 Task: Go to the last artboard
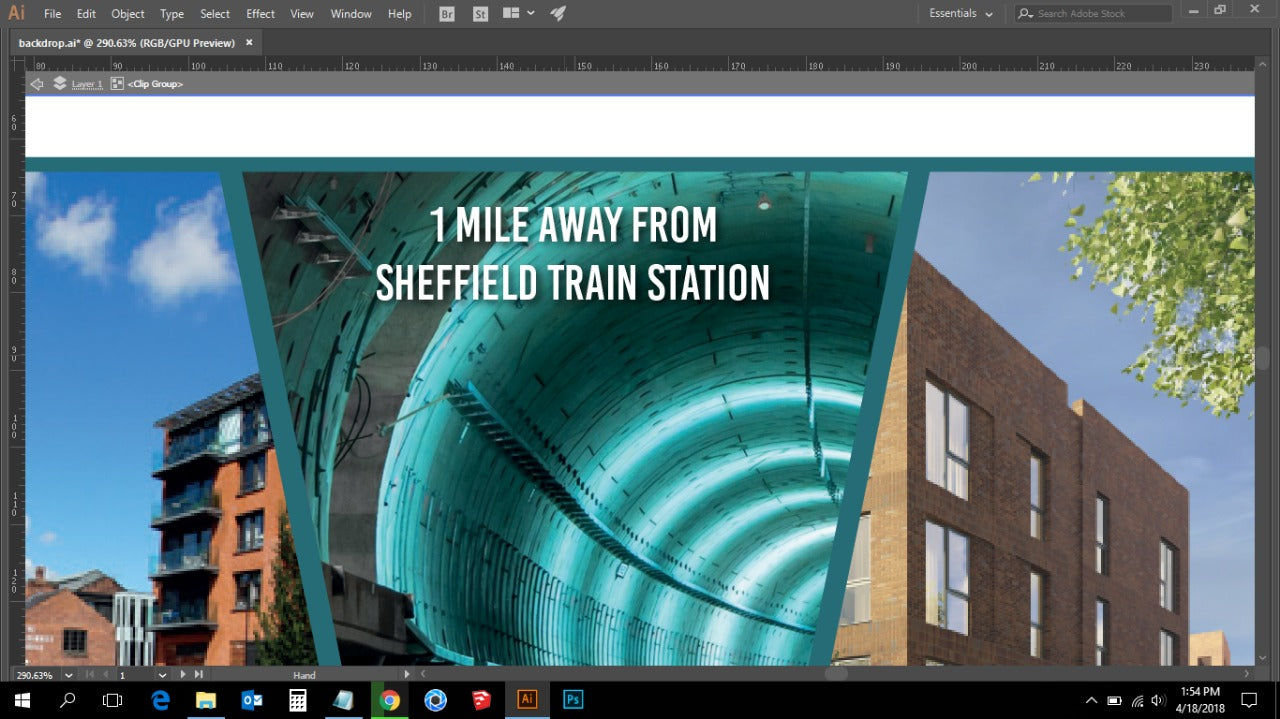tap(198, 675)
